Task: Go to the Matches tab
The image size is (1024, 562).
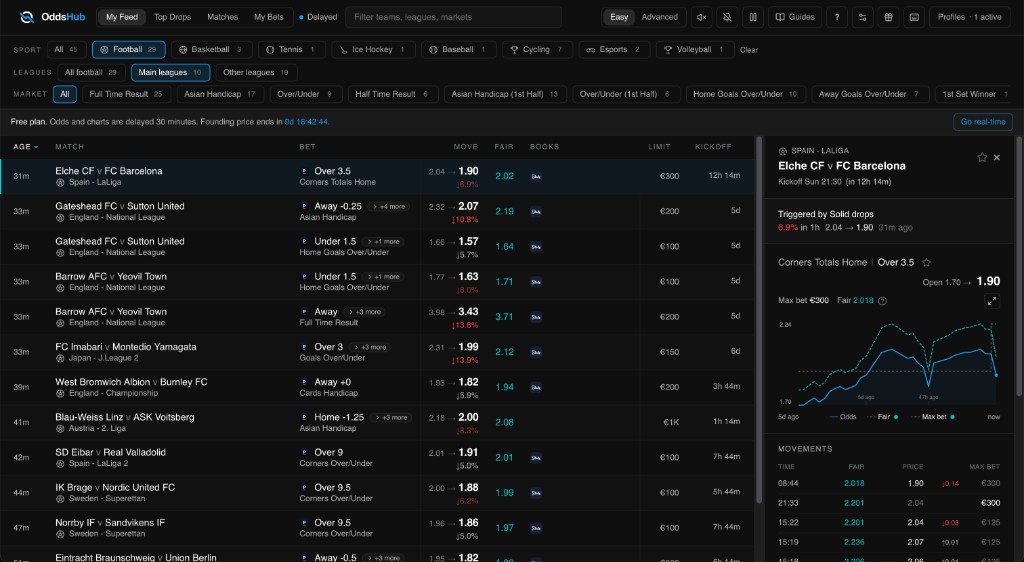Action: point(223,17)
